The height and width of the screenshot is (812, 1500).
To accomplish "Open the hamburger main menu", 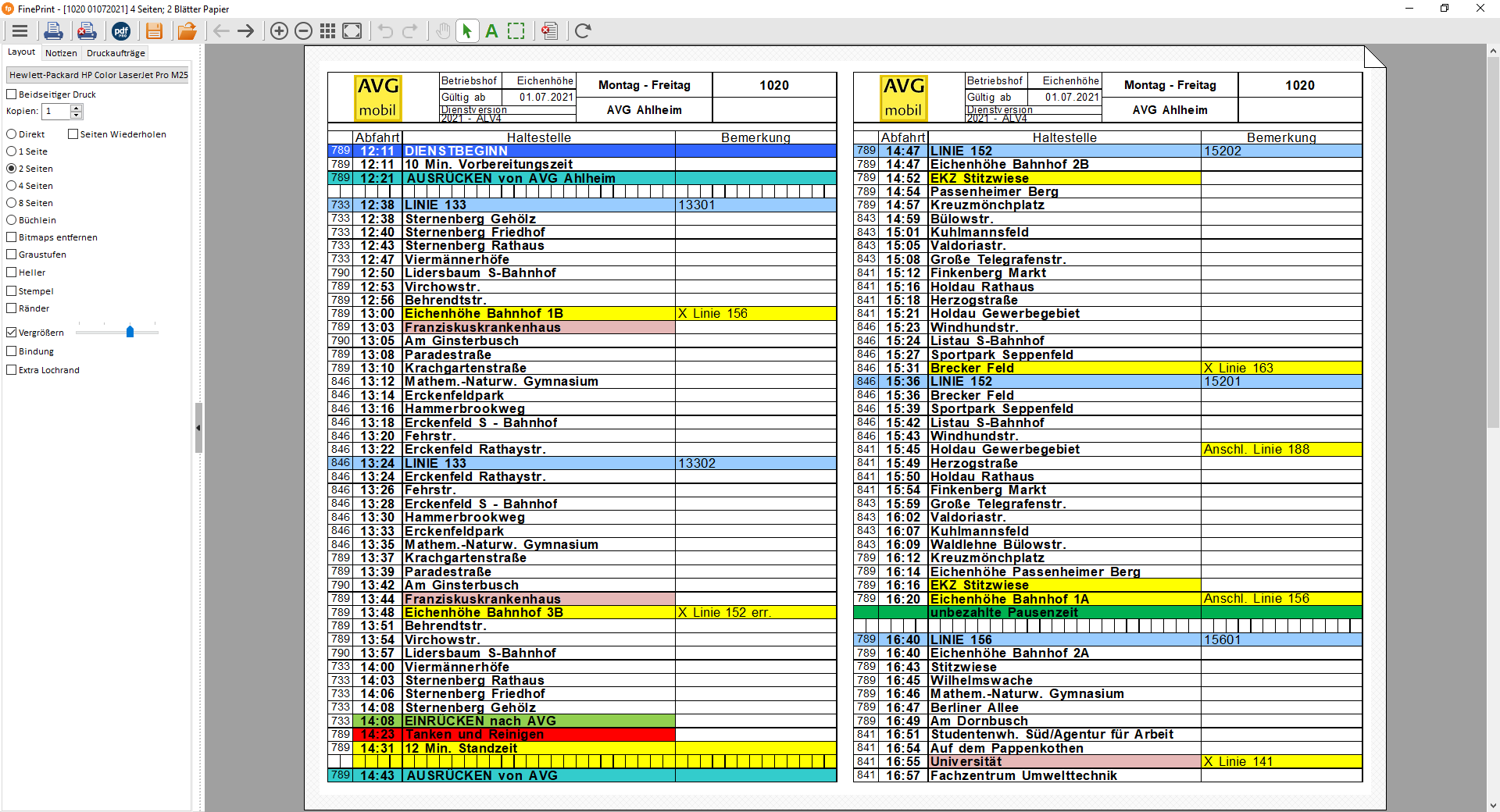I will [x=20, y=31].
